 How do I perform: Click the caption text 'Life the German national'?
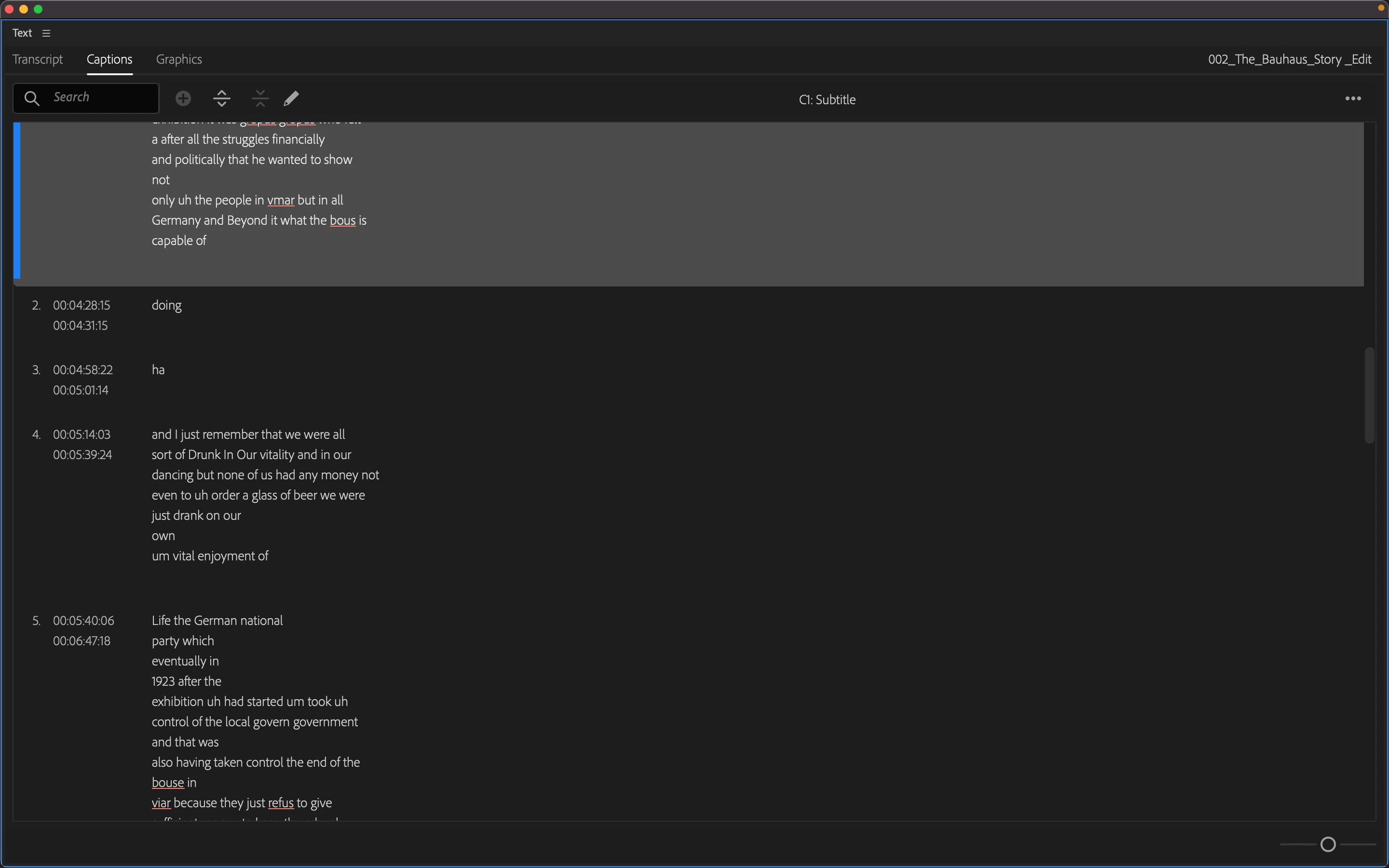point(217,621)
